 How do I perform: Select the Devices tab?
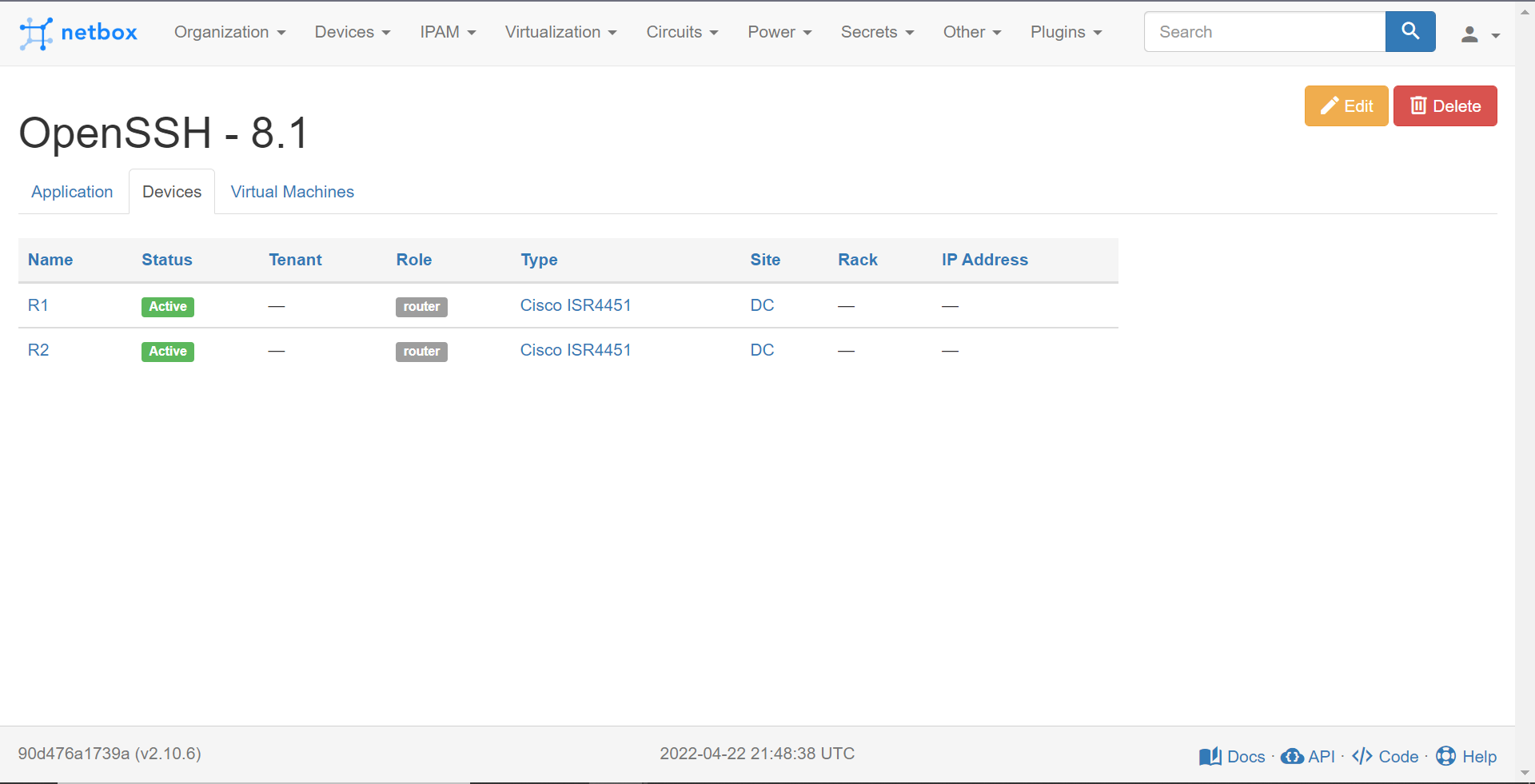172,192
